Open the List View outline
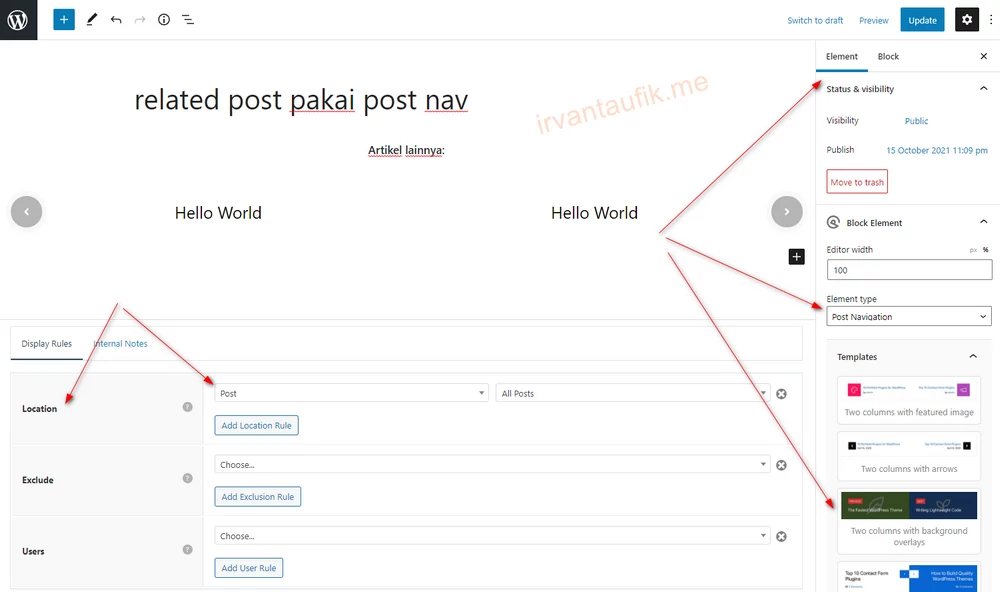This screenshot has height=592, width=1000. (x=188, y=20)
